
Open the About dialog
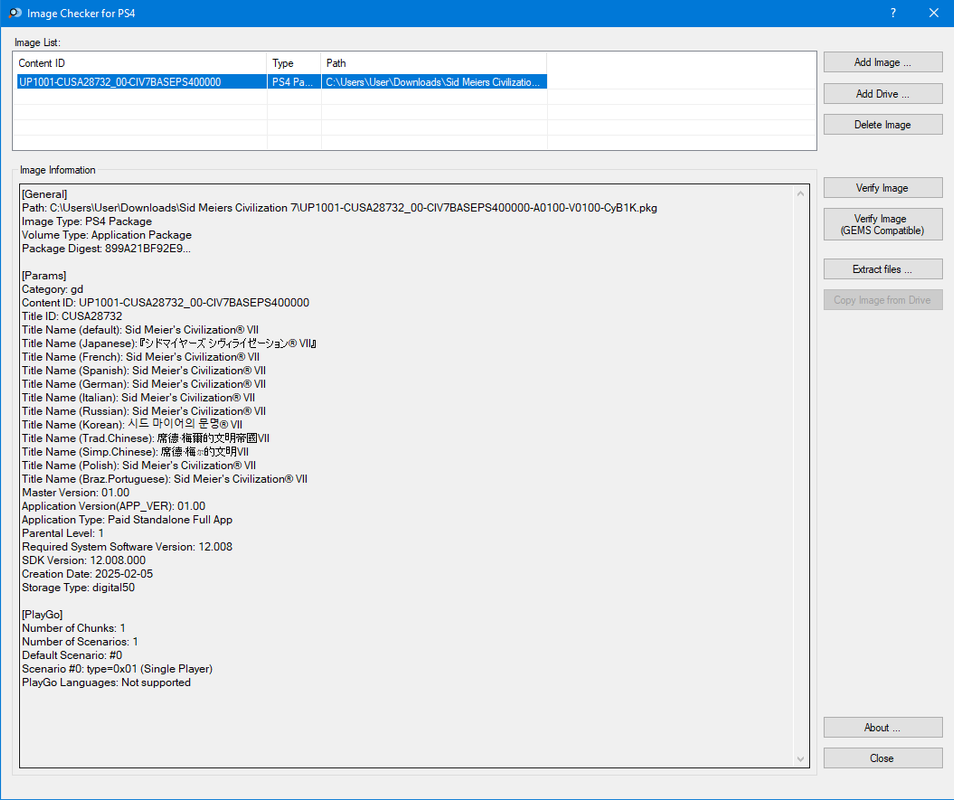[883, 728]
